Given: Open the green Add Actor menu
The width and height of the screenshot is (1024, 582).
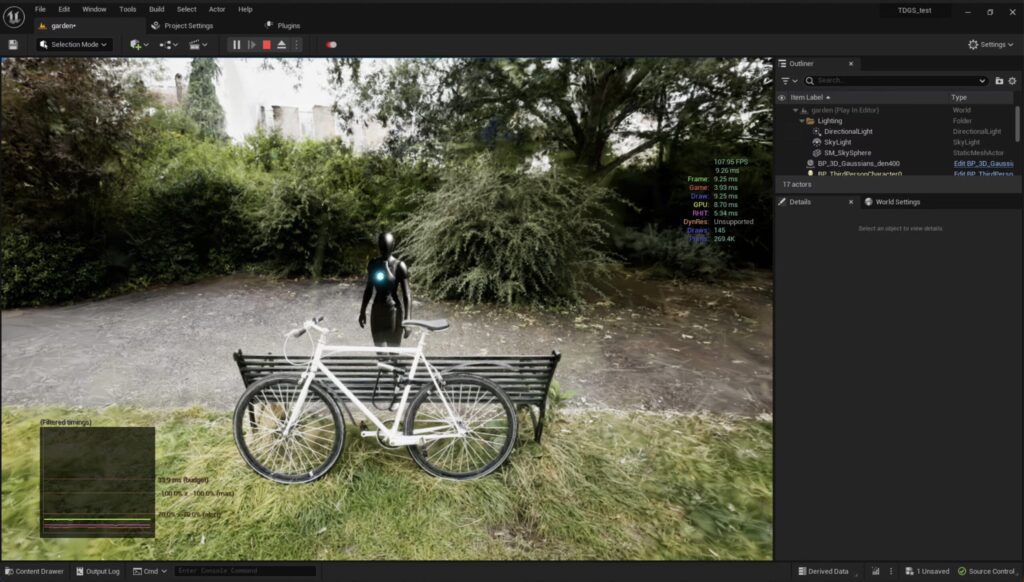Looking at the screenshot, I should point(135,44).
